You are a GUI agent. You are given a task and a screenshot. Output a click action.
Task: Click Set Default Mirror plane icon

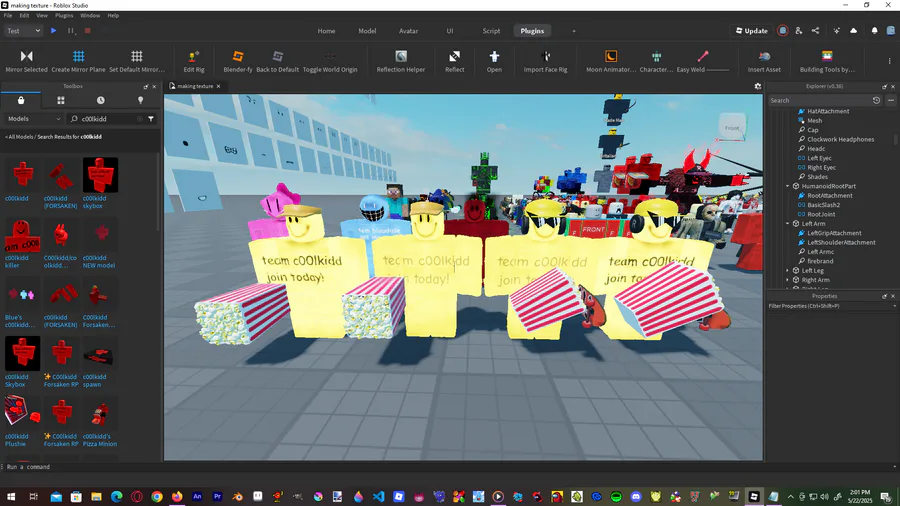(x=137, y=56)
